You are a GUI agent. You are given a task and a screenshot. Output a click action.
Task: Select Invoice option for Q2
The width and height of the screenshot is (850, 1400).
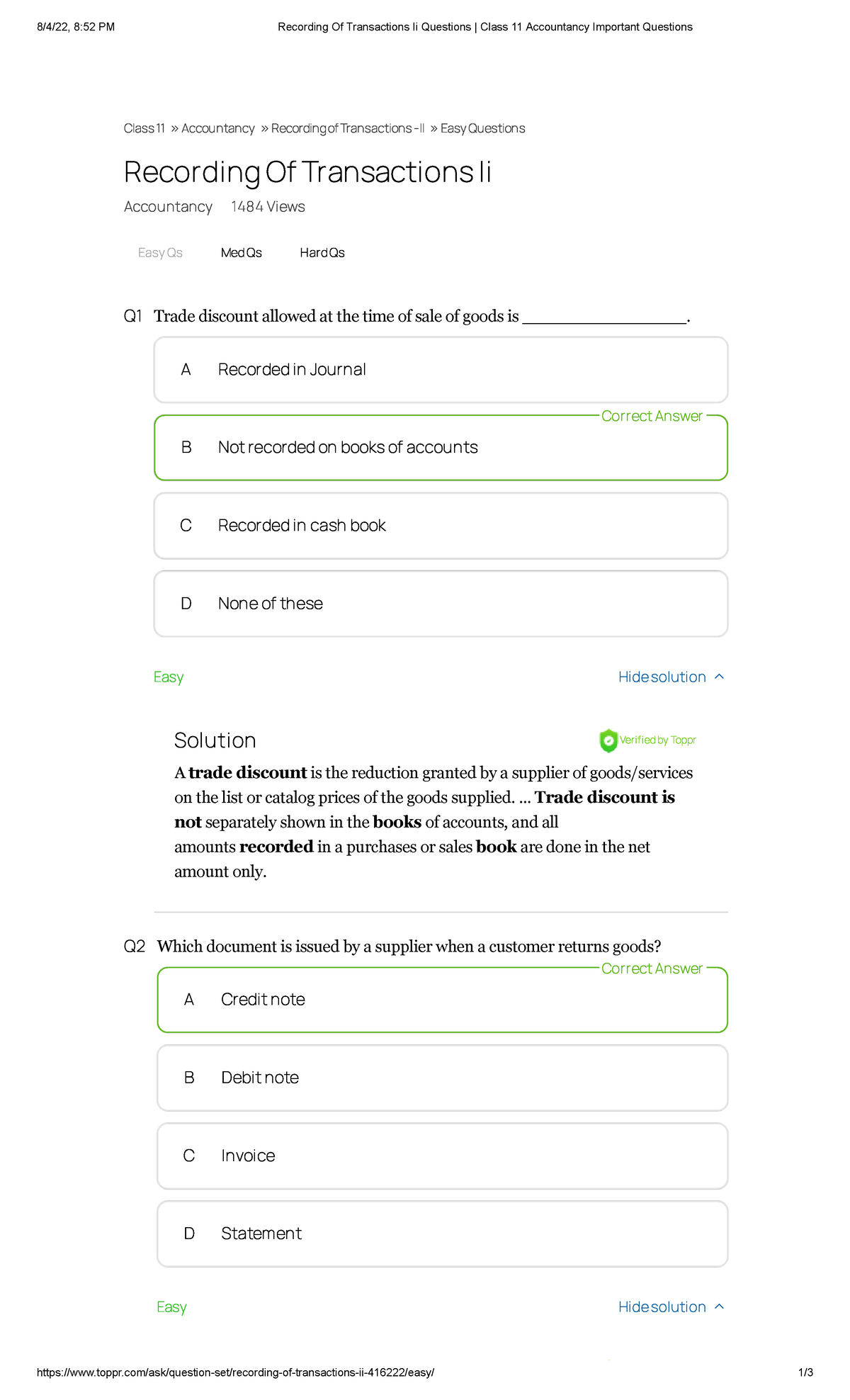442,1156
